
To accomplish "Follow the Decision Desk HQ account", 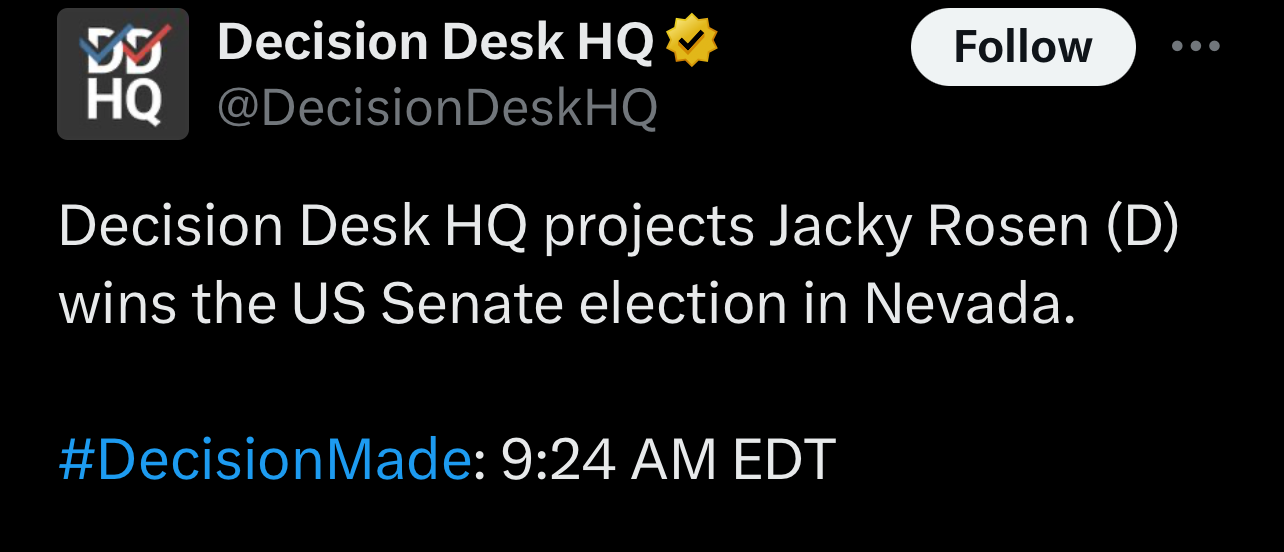I will tap(1023, 47).
